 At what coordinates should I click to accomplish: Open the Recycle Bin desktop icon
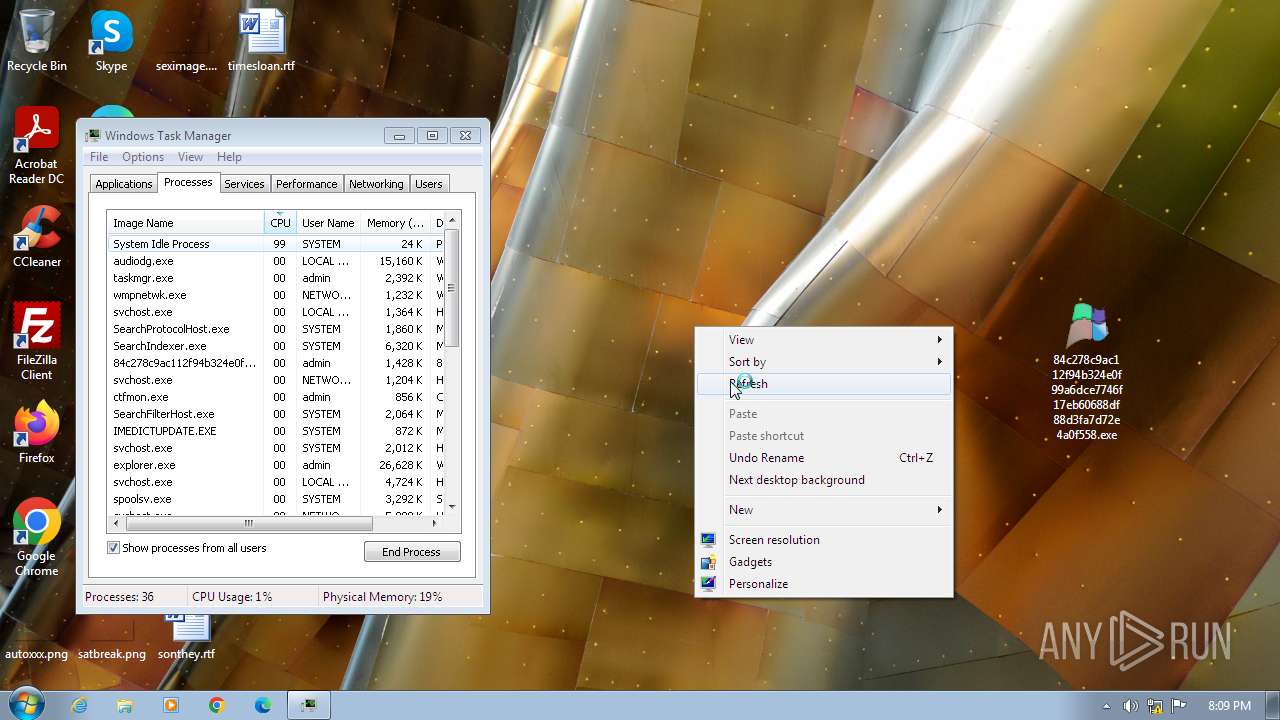pos(37,41)
